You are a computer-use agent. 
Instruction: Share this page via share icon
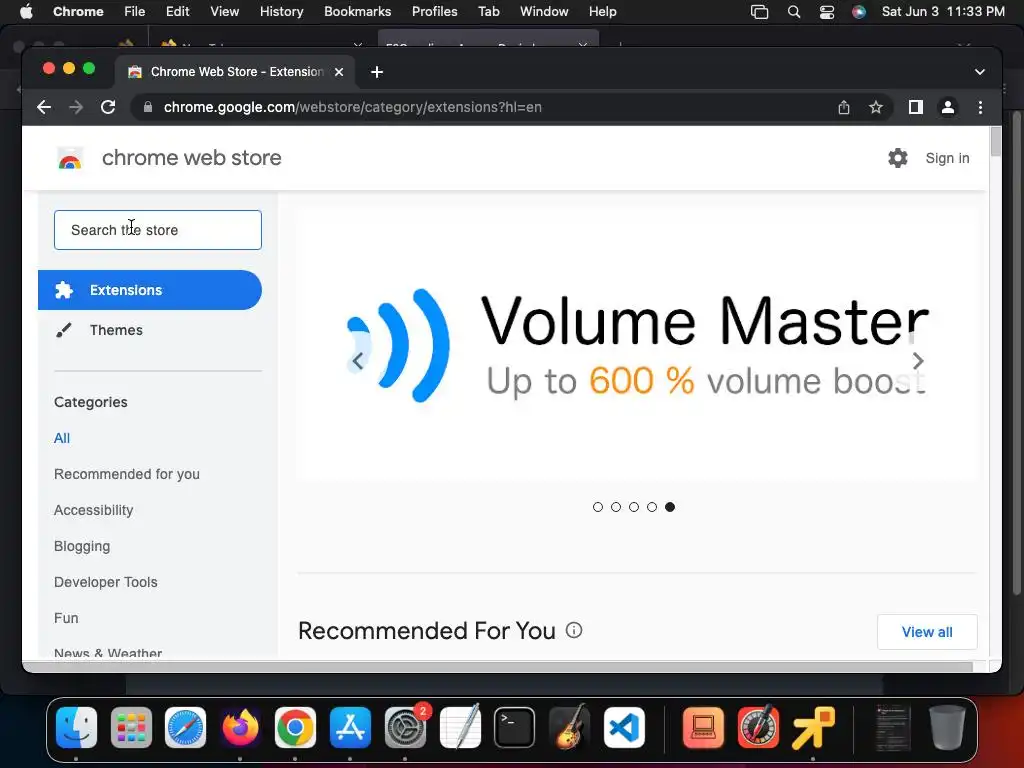844,107
